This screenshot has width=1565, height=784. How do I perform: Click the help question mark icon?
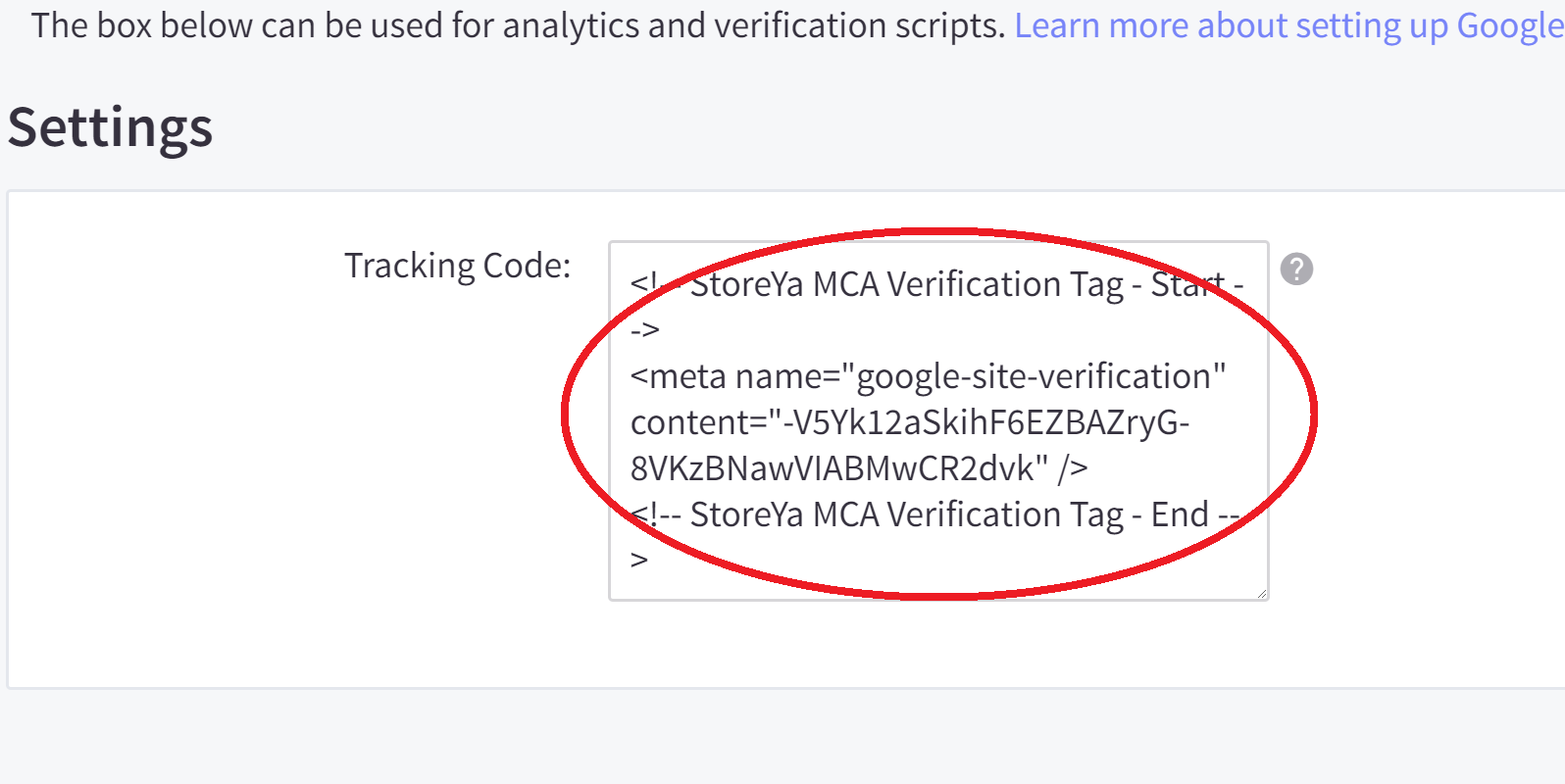(1296, 269)
